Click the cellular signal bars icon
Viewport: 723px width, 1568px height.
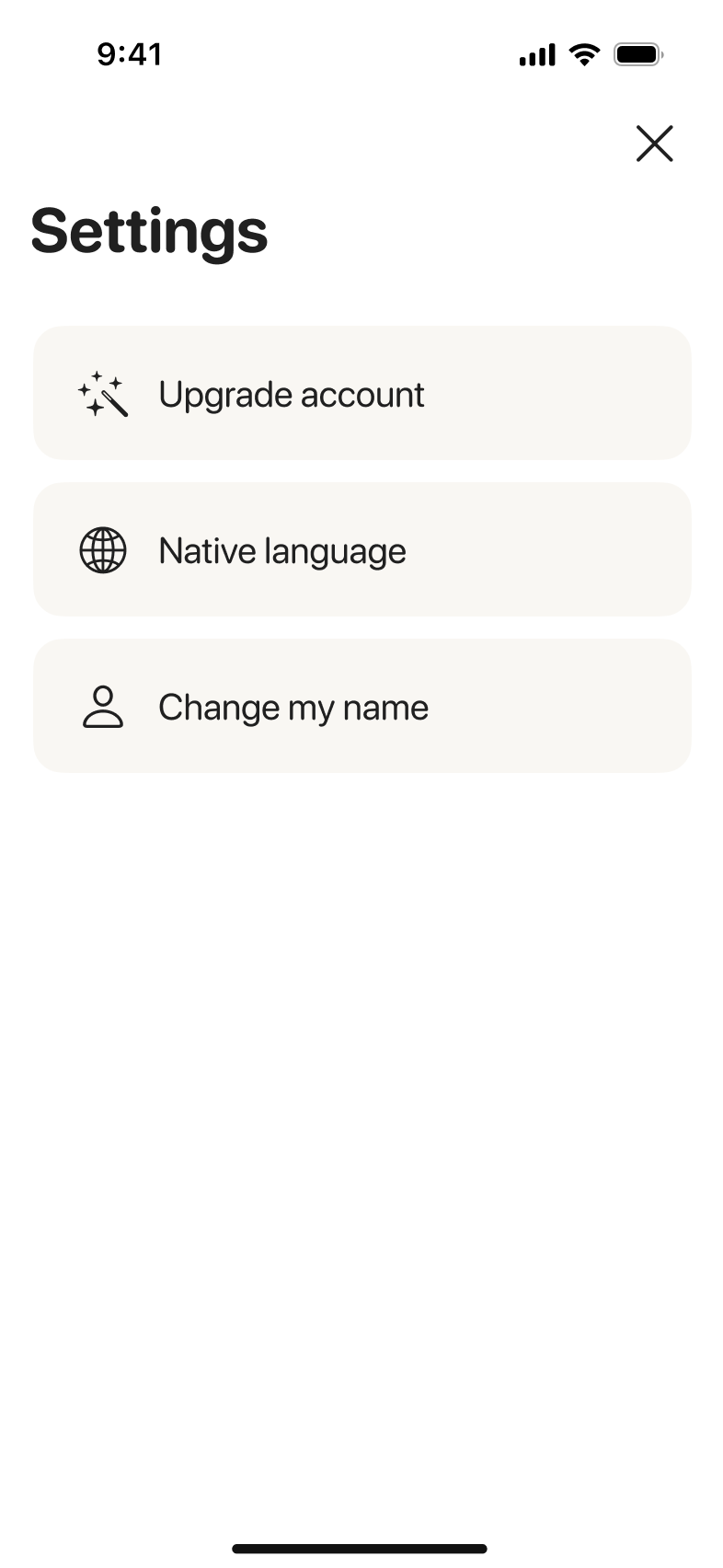click(537, 55)
